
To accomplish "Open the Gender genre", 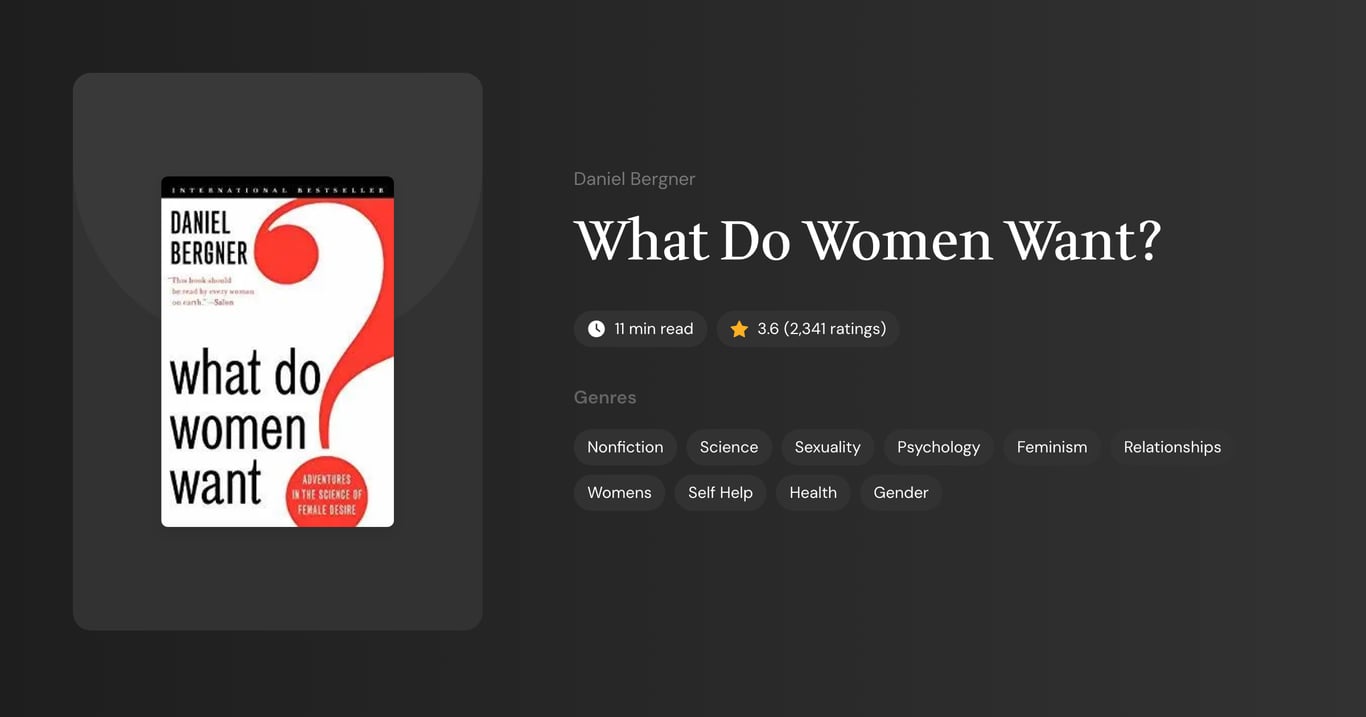I will pos(901,492).
